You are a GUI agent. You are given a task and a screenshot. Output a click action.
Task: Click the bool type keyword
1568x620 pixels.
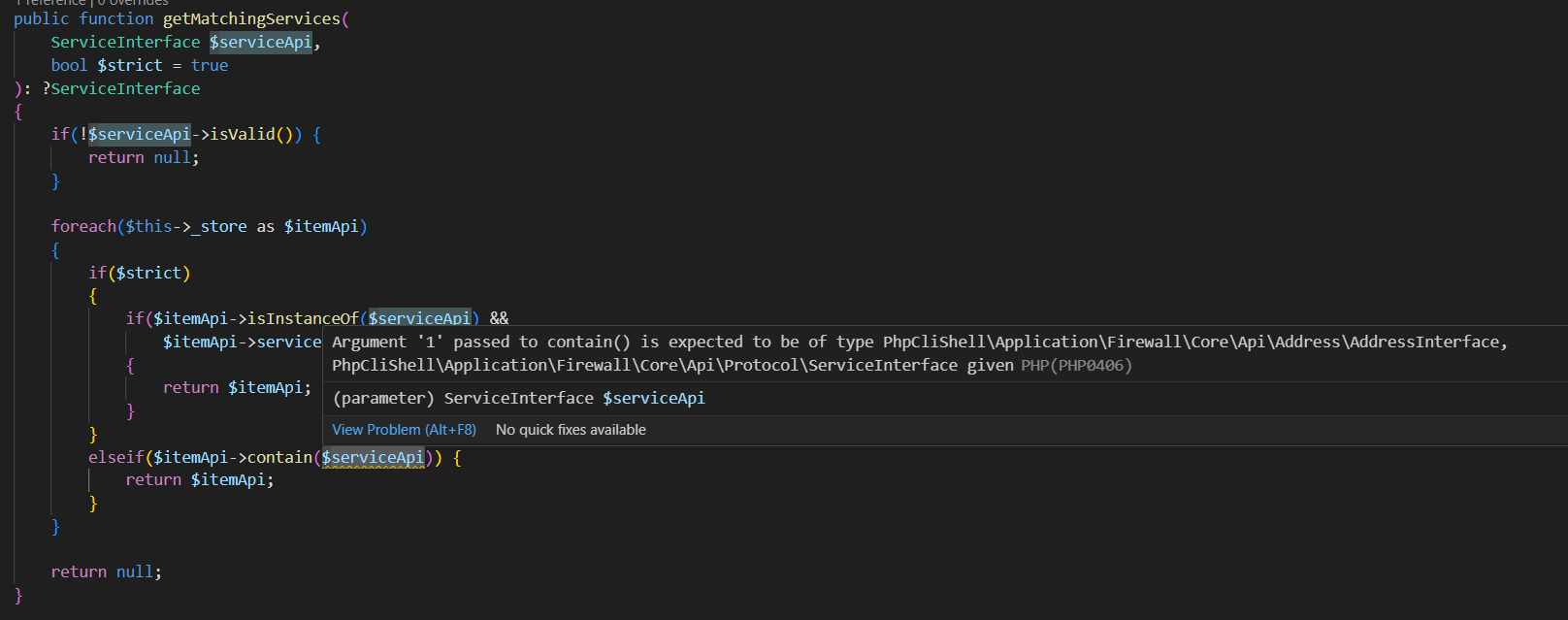pos(69,65)
